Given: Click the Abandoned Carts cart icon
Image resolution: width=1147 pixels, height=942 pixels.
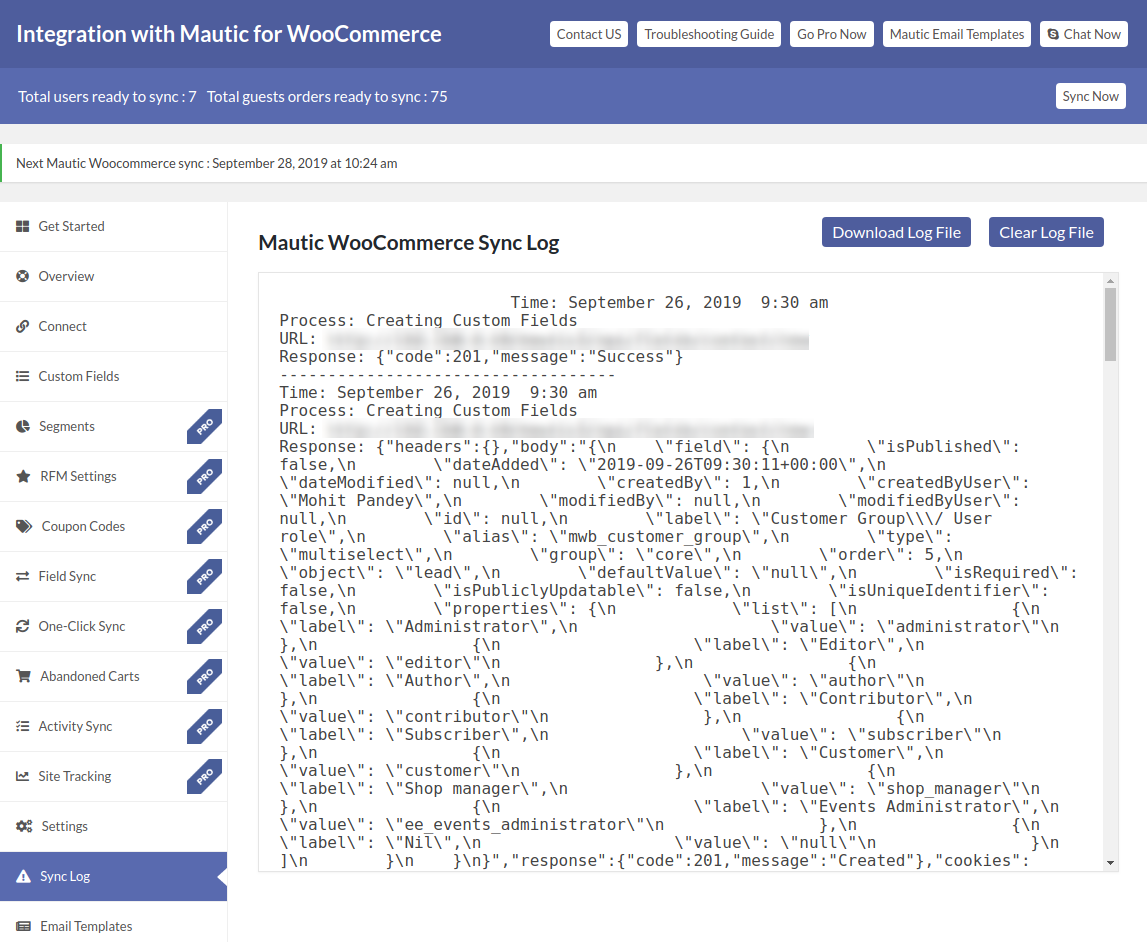Looking at the screenshot, I should 23,677.
